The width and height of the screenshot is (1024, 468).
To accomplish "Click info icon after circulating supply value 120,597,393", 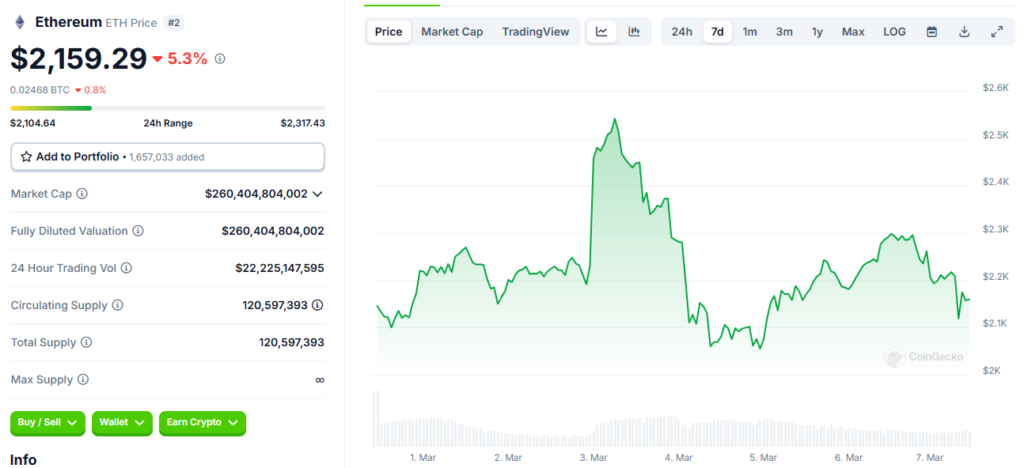I will click(317, 305).
